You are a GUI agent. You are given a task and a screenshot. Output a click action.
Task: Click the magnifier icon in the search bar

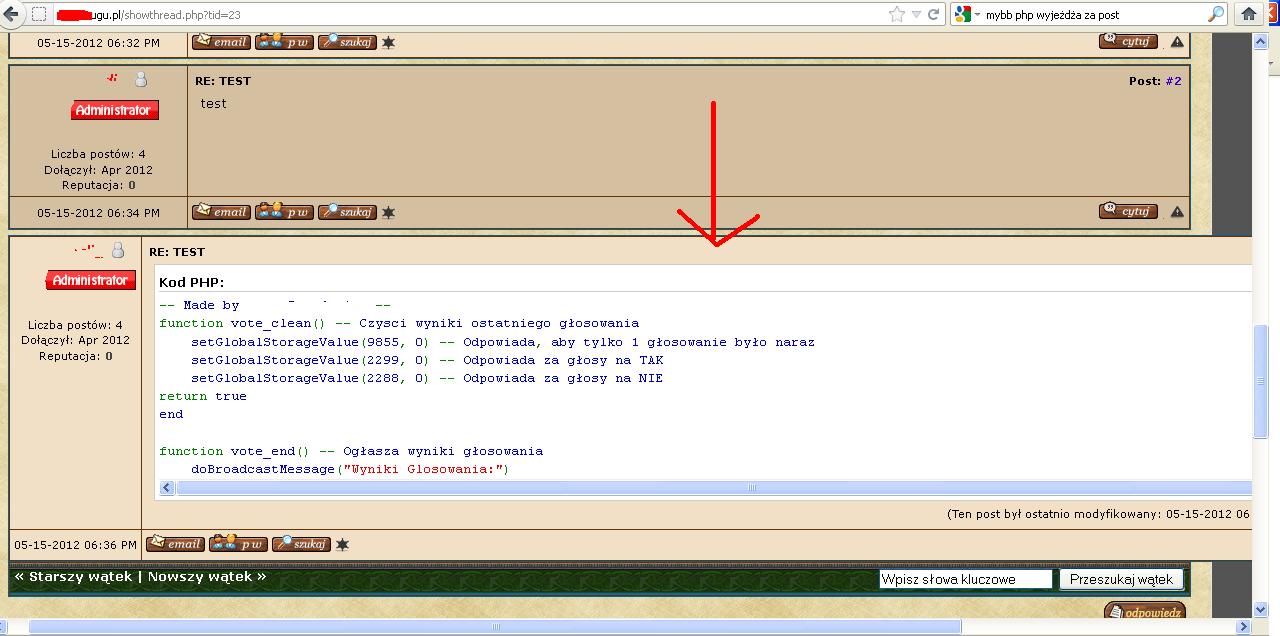pos(1216,14)
